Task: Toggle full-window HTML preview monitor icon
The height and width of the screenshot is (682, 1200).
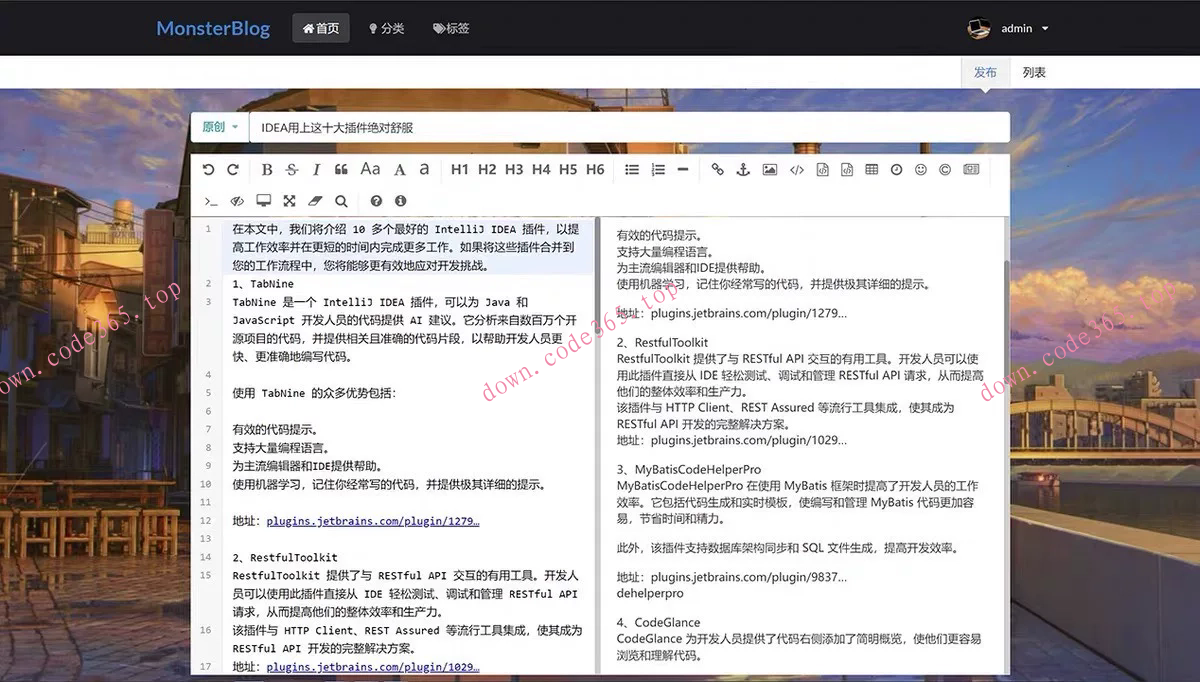Action: (263, 201)
